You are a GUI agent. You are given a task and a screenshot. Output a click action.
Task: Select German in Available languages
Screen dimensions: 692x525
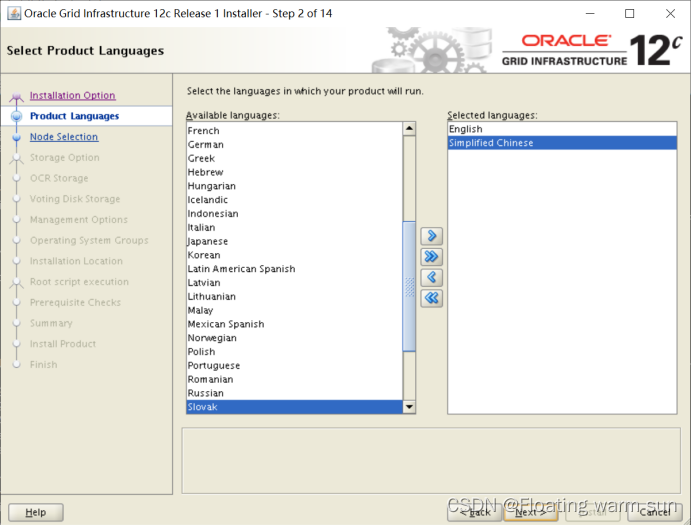(294, 144)
